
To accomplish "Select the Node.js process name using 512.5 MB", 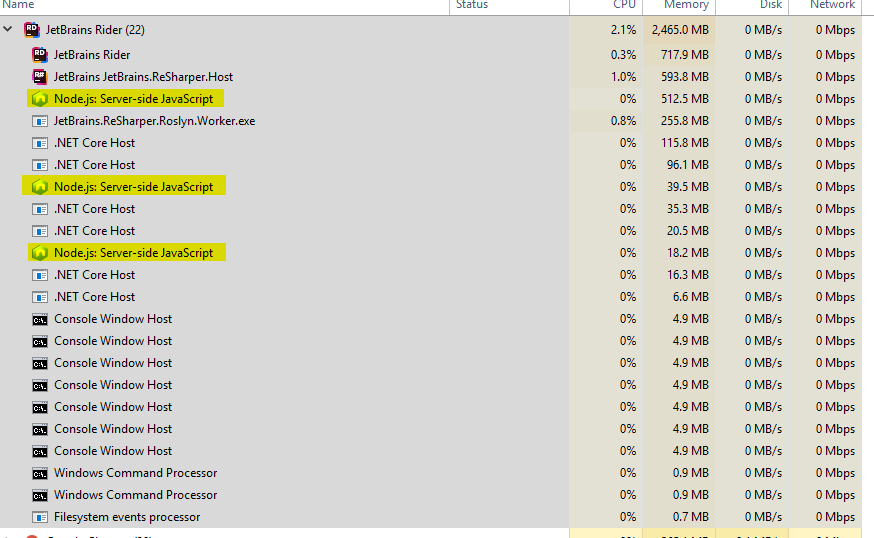I will [x=133, y=99].
